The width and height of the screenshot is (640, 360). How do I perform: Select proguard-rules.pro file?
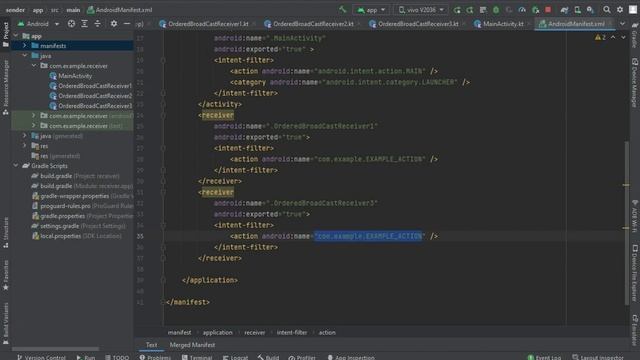click(82, 206)
